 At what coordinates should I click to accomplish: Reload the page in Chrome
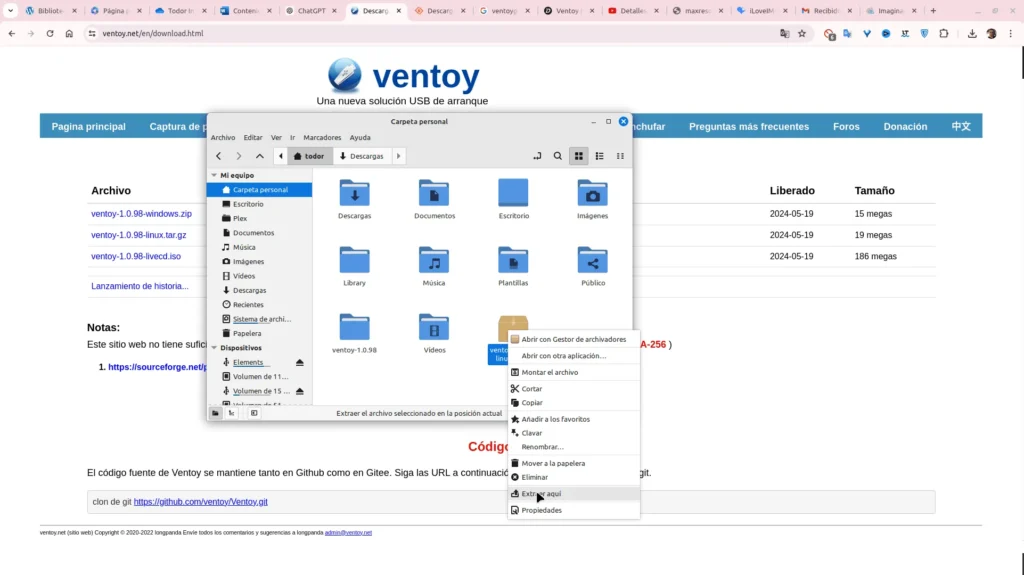pos(50,33)
